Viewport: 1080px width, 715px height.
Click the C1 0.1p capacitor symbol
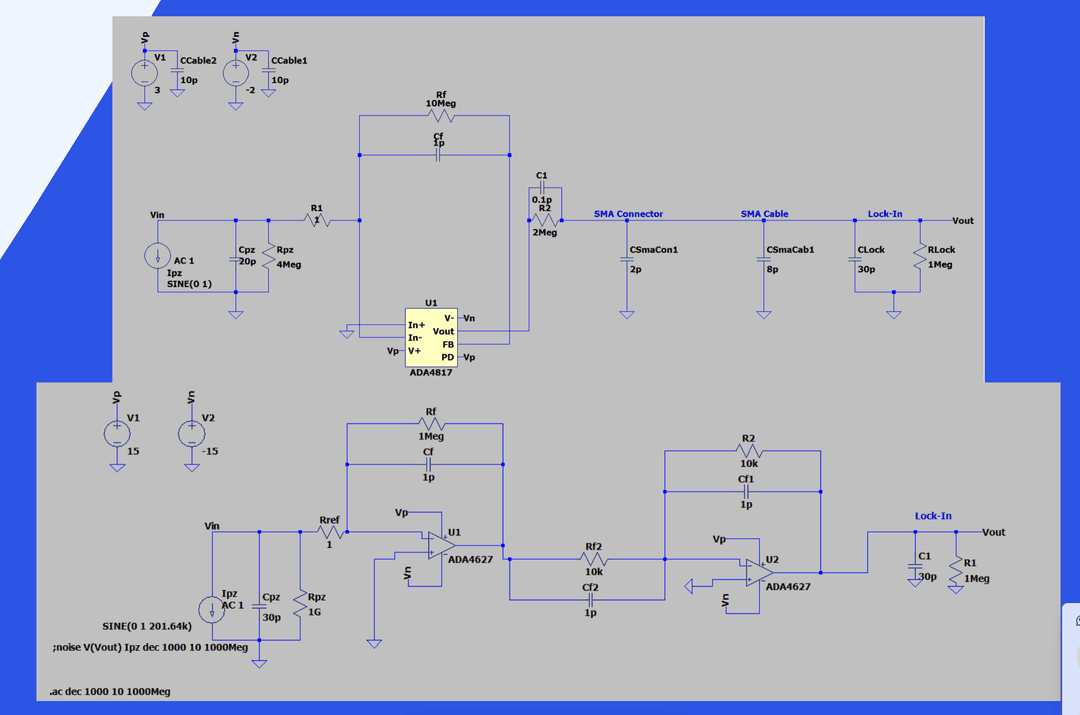541,189
